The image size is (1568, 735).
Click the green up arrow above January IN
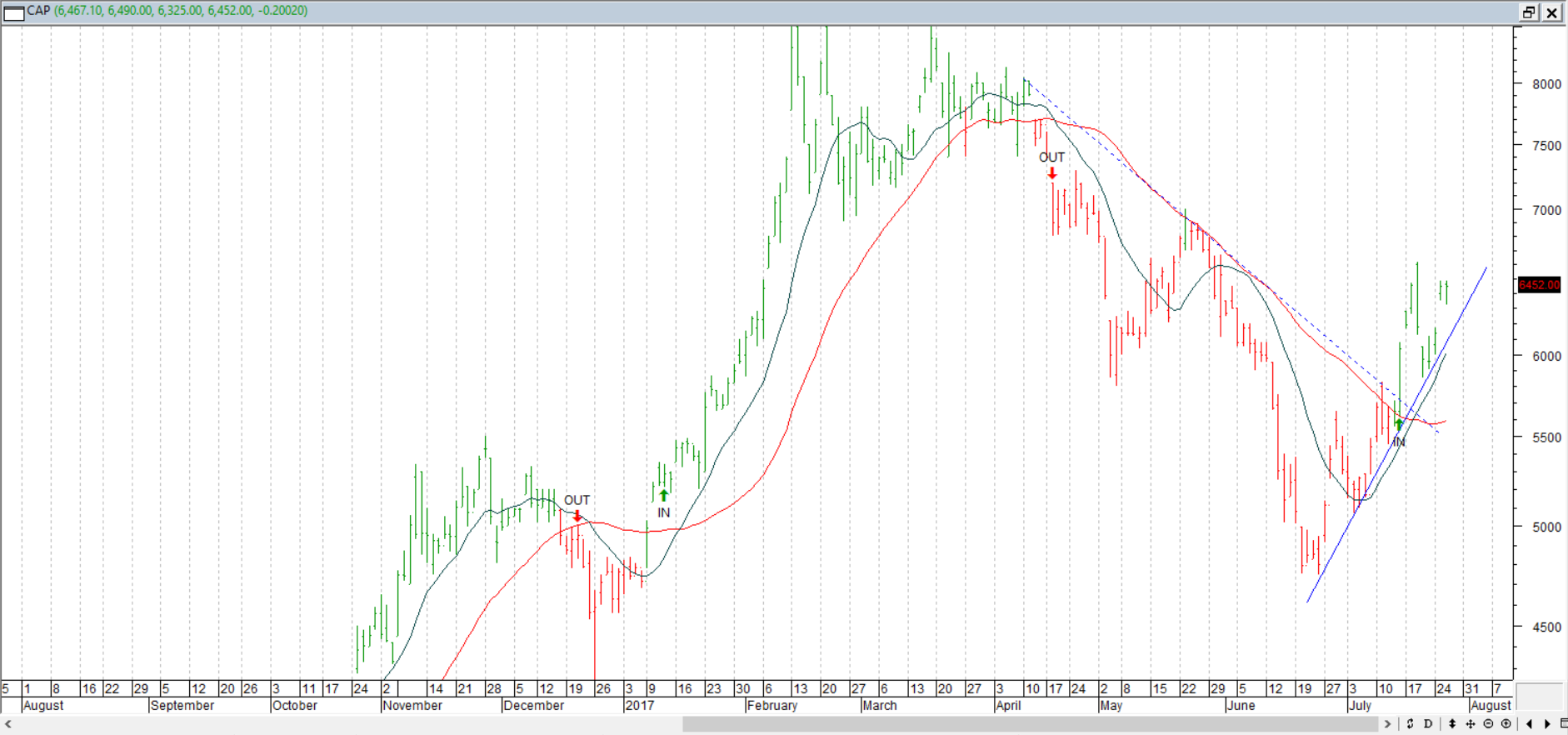pos(663,496)
